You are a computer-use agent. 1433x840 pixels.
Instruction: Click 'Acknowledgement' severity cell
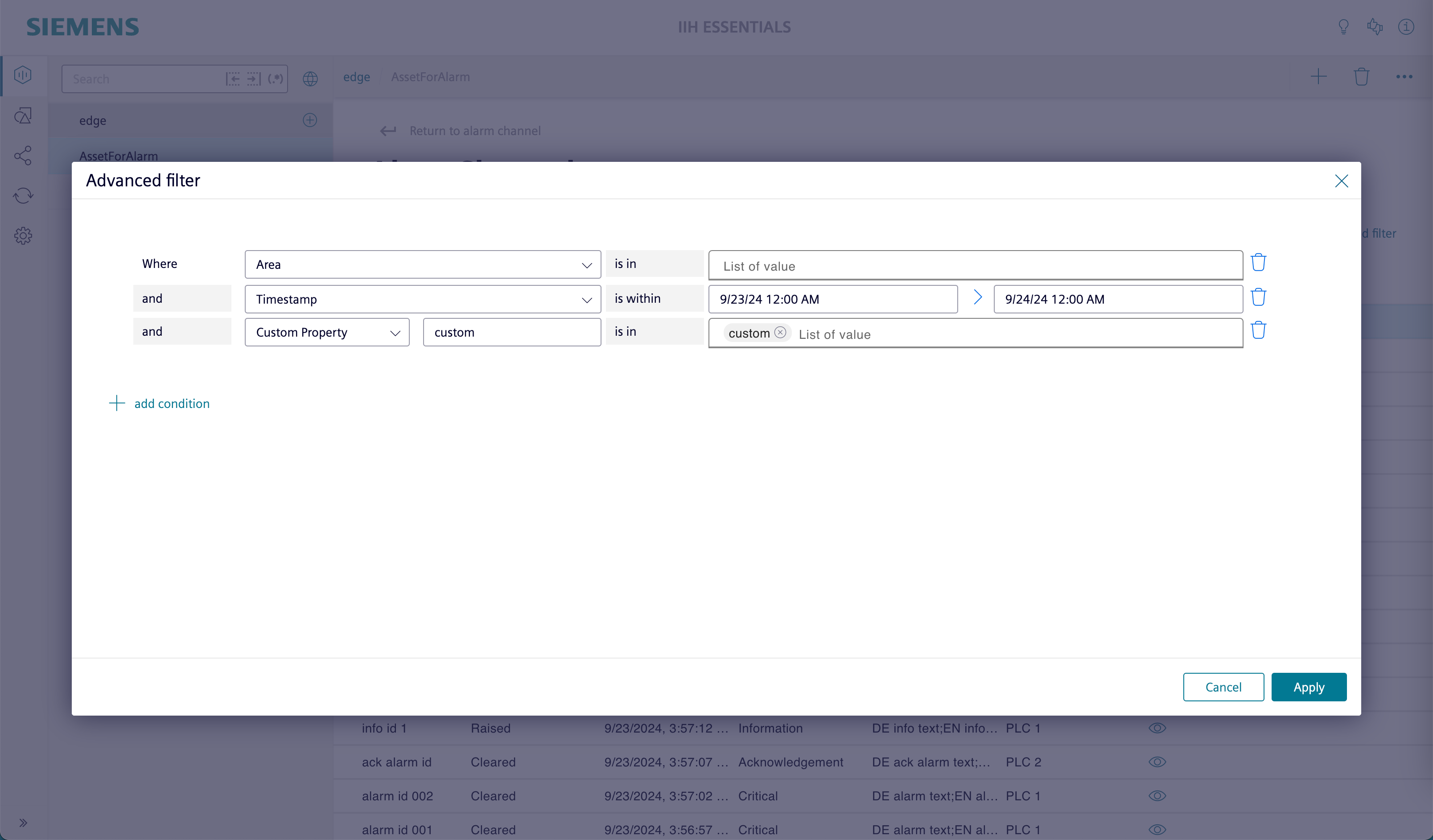pyautogui.click(x=791, y=762)
